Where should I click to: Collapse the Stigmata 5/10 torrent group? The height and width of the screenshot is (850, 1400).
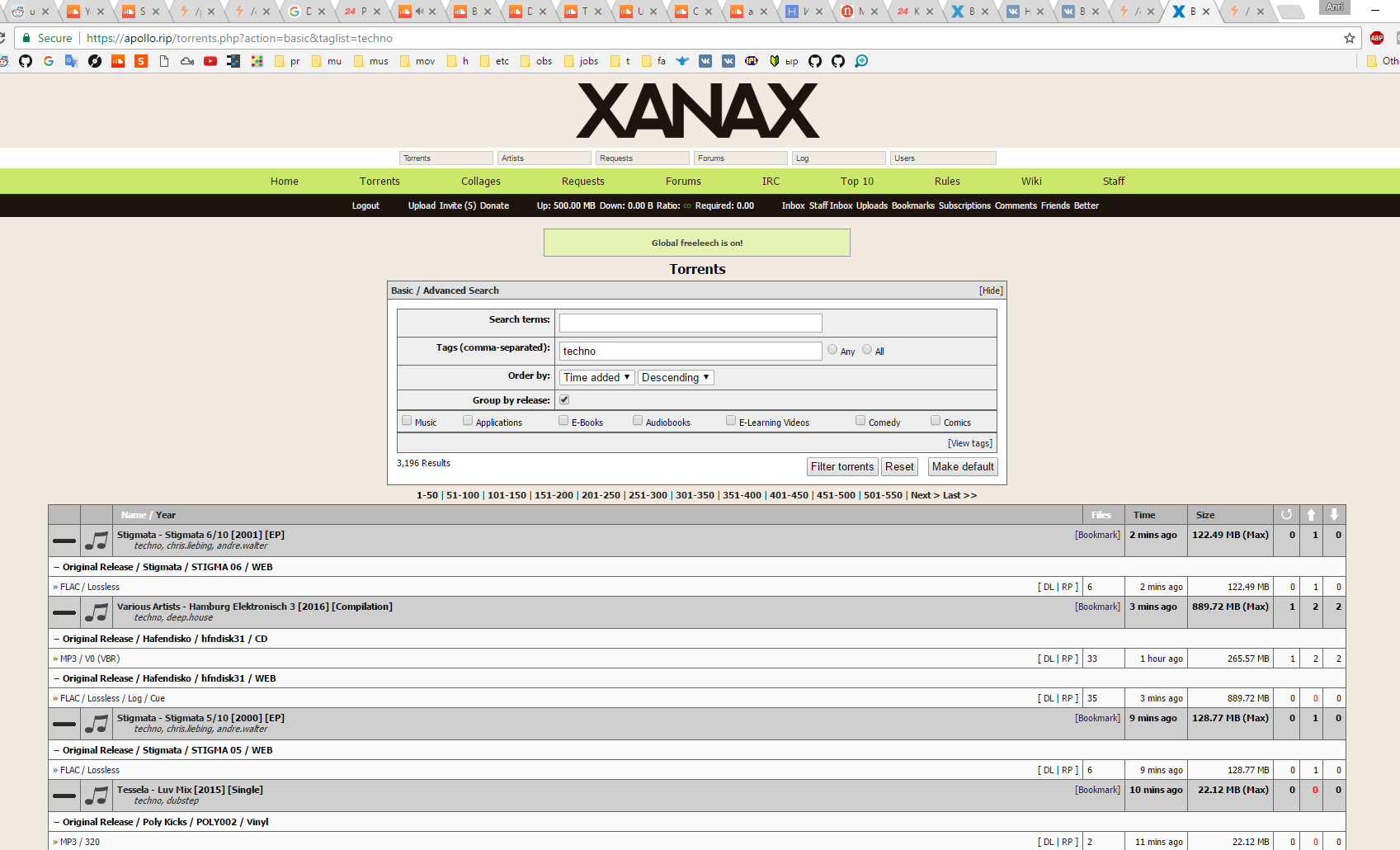coord(64,725)
